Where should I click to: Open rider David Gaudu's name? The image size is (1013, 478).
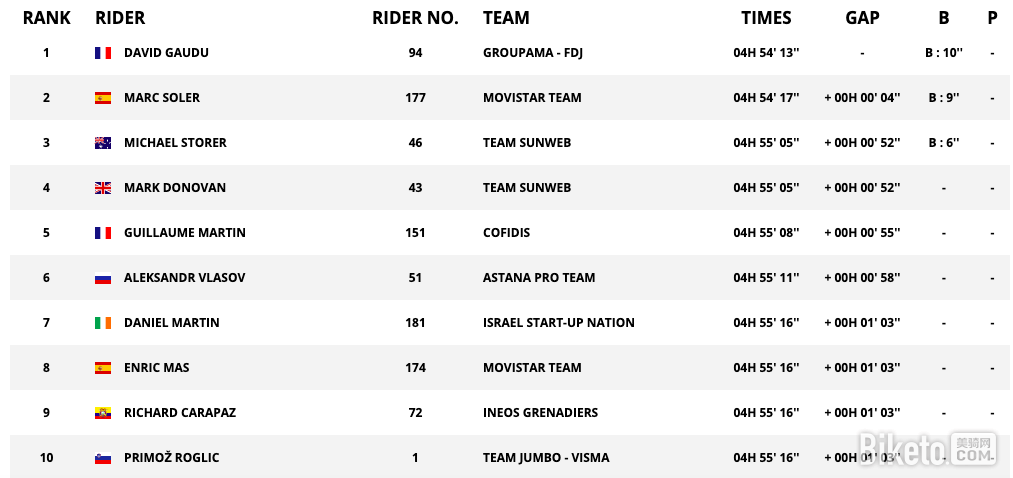coord(166,53)
